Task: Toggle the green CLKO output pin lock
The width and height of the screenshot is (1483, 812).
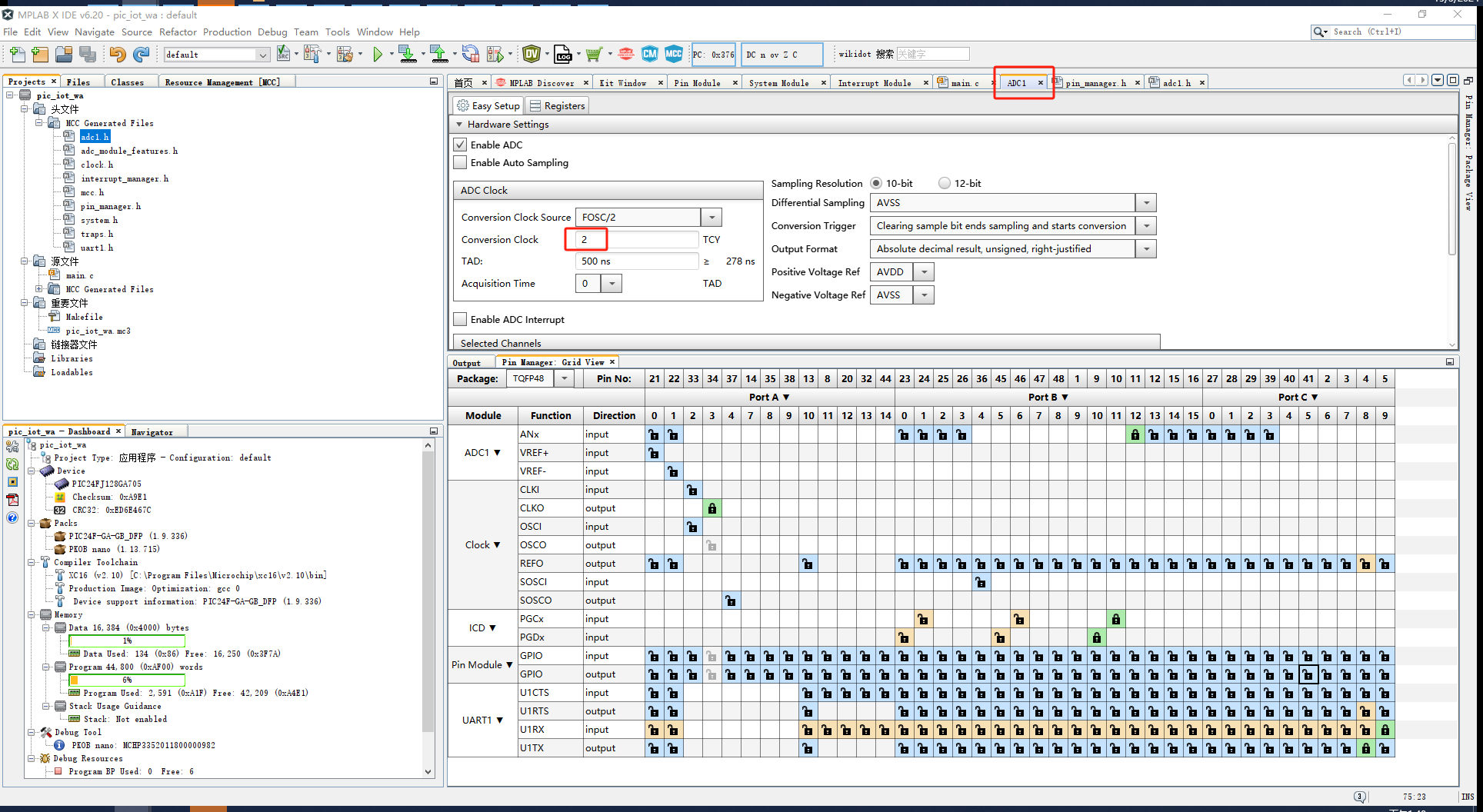Action: point(712,508)
